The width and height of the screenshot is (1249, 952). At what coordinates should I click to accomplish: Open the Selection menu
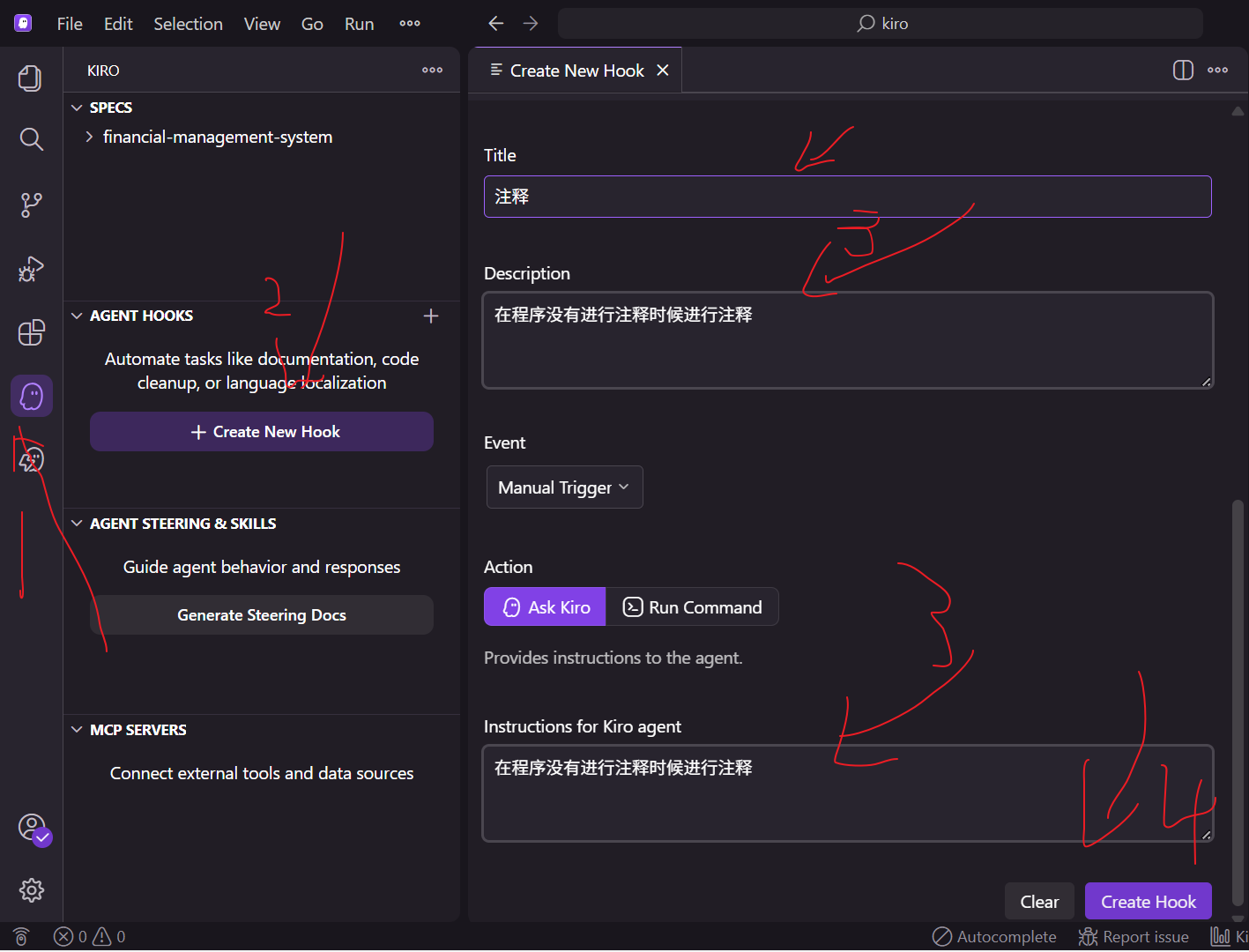[x=188, y=24]
